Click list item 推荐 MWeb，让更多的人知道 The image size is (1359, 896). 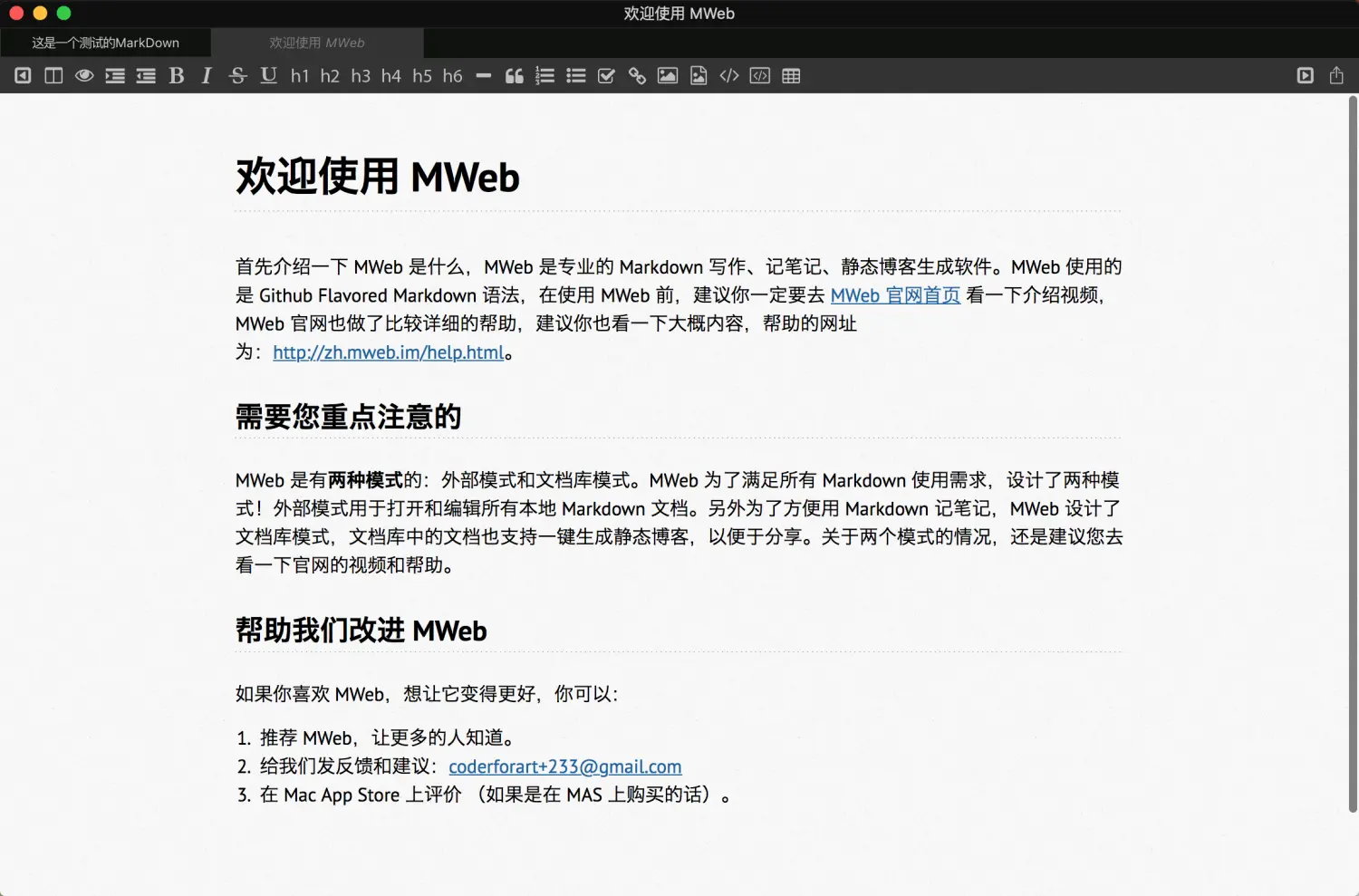tap(388, 737)
